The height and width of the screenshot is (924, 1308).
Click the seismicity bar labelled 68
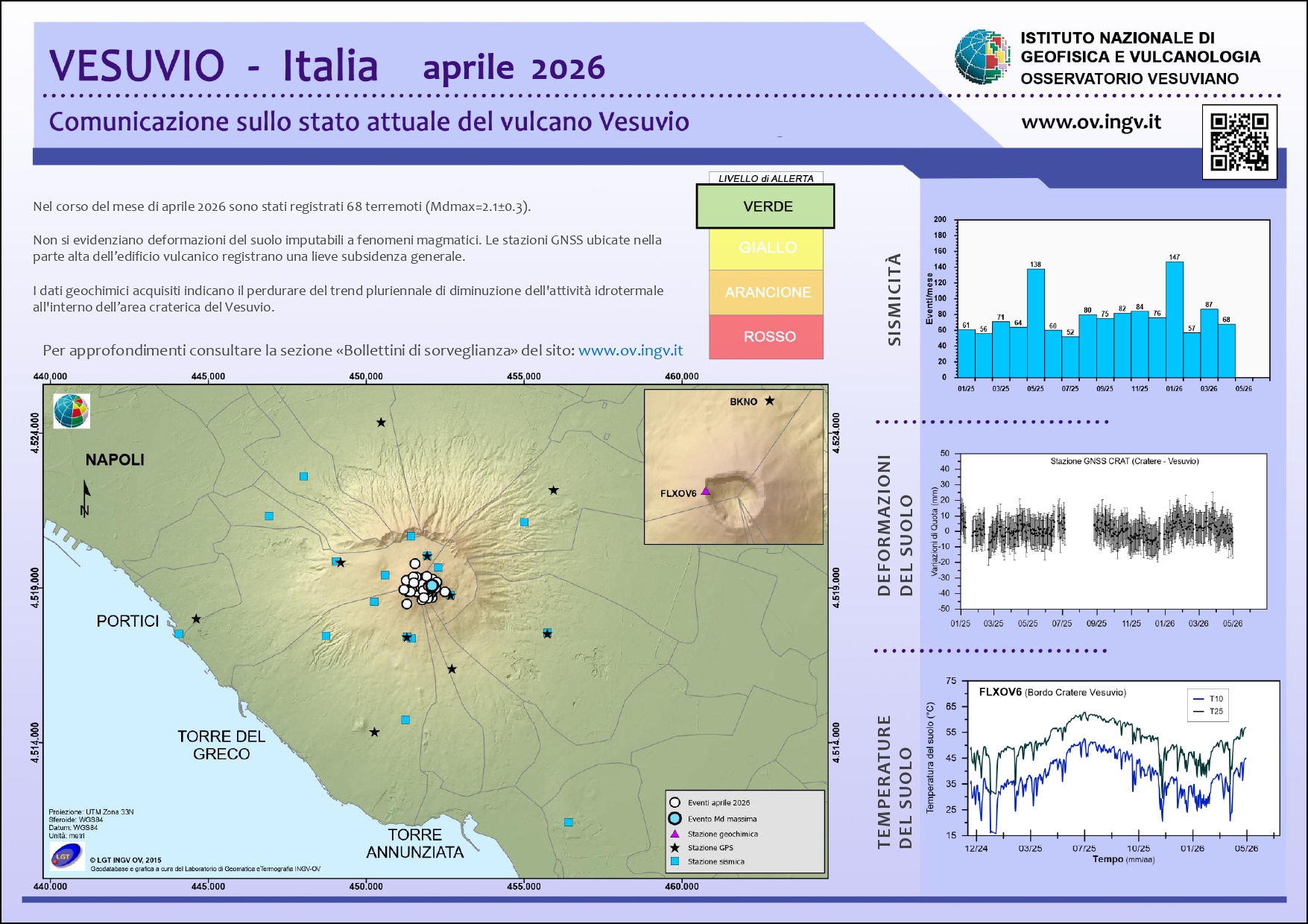1227,351
